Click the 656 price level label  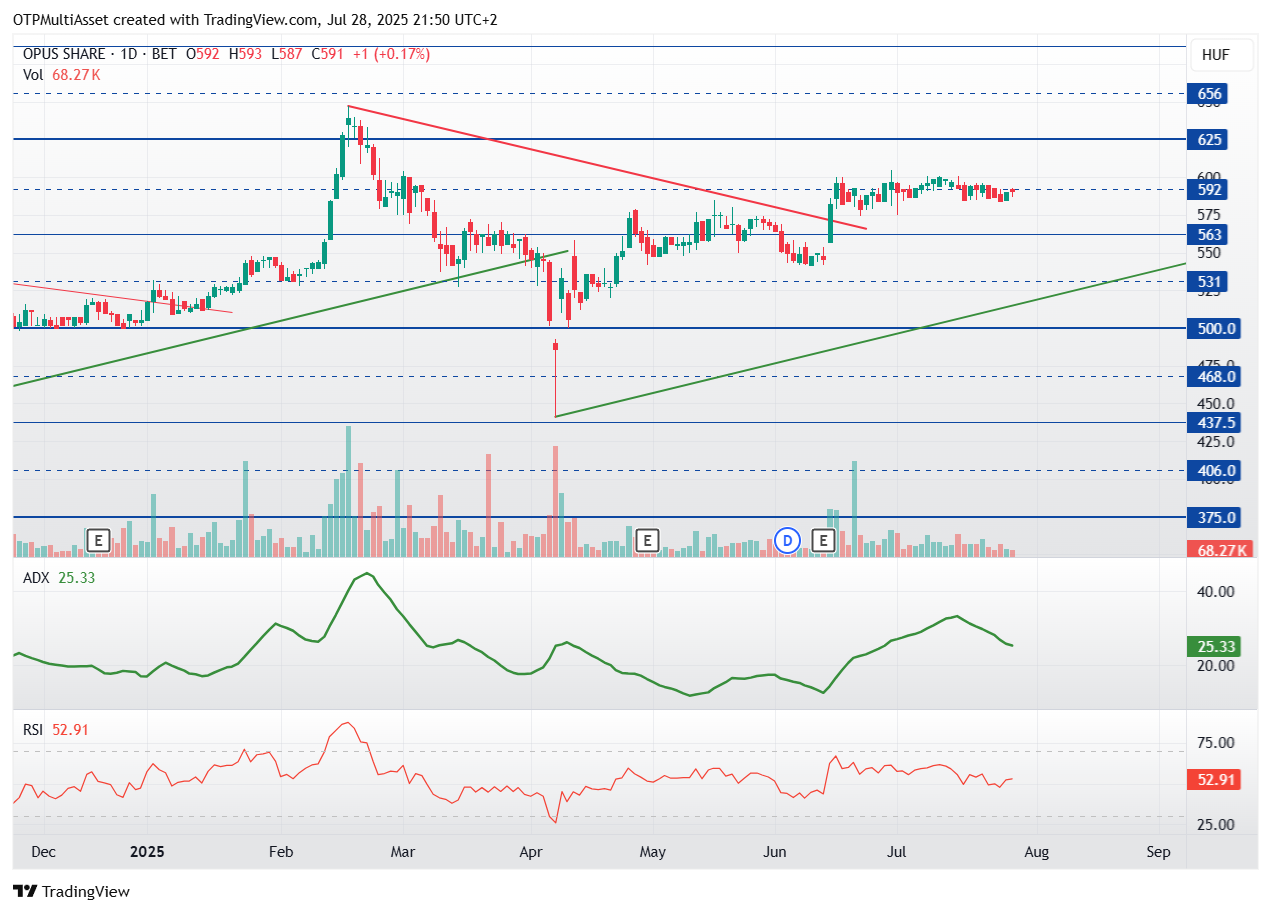coord(1209,94)
